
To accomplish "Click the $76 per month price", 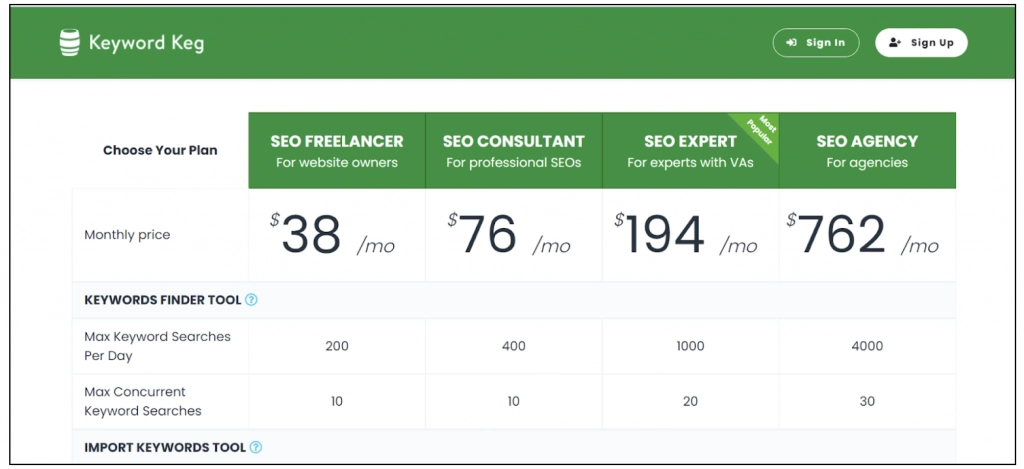I will coord(510,236).
